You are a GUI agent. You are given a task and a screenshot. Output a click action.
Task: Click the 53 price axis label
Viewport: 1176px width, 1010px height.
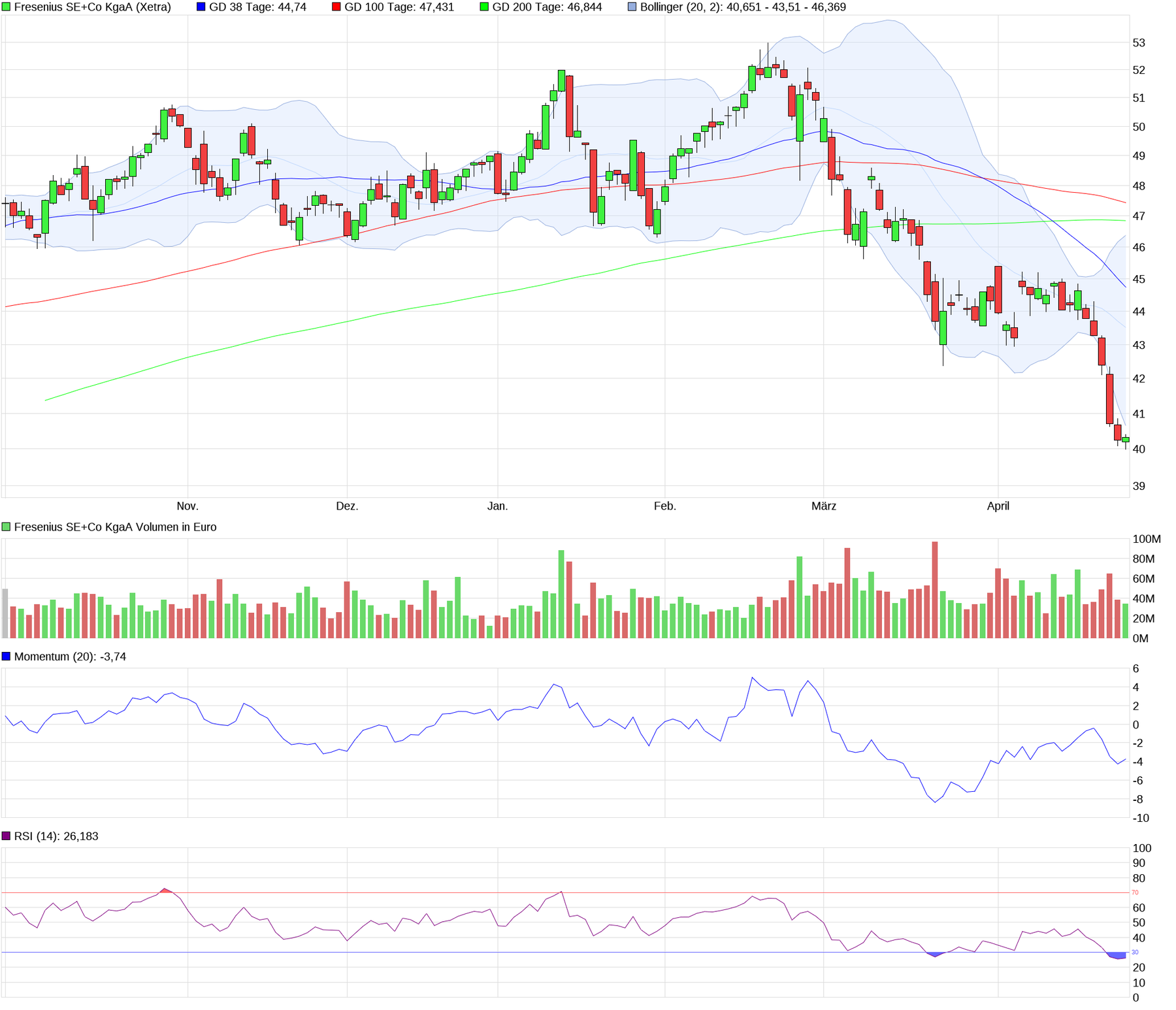(1139, 43)
